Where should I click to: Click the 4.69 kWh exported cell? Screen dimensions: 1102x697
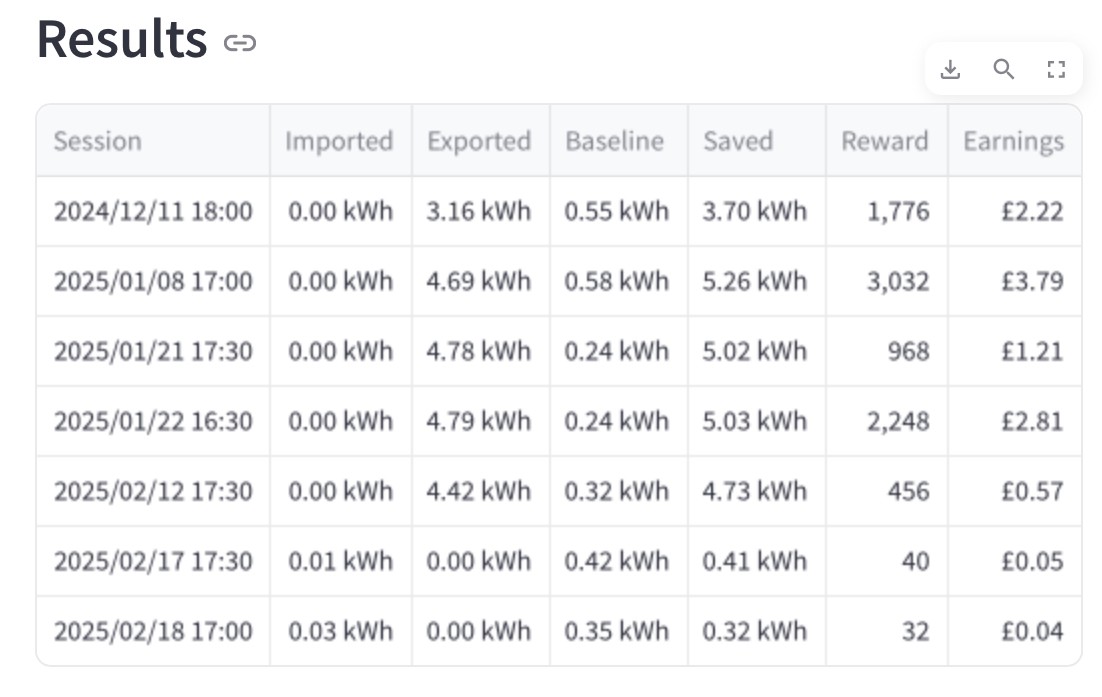(481, 281)
